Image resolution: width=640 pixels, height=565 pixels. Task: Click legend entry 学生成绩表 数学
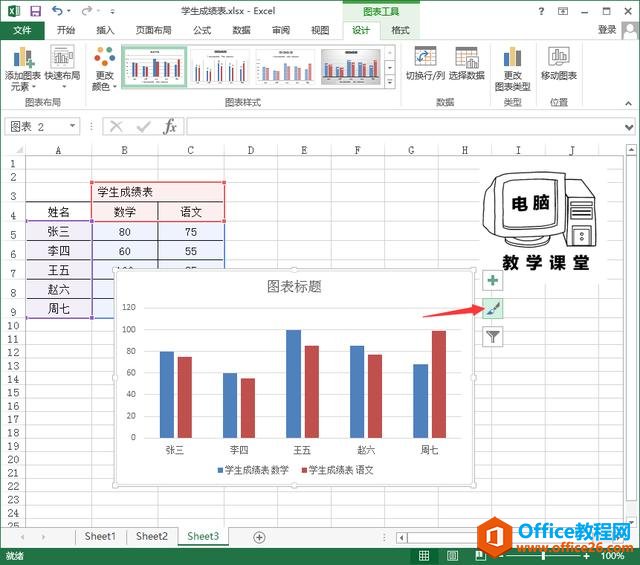[x=253, y=470]
